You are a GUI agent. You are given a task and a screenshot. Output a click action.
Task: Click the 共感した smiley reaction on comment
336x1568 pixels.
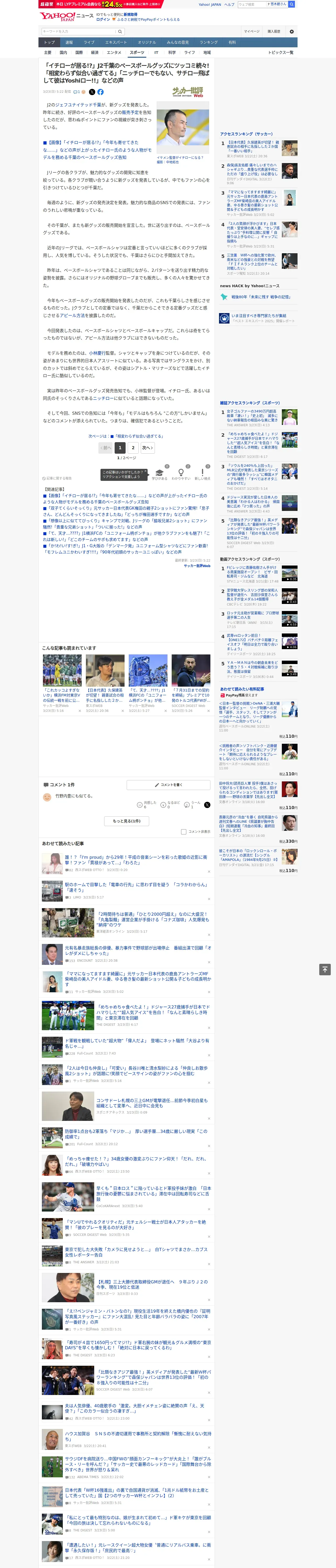pos(140,805)
